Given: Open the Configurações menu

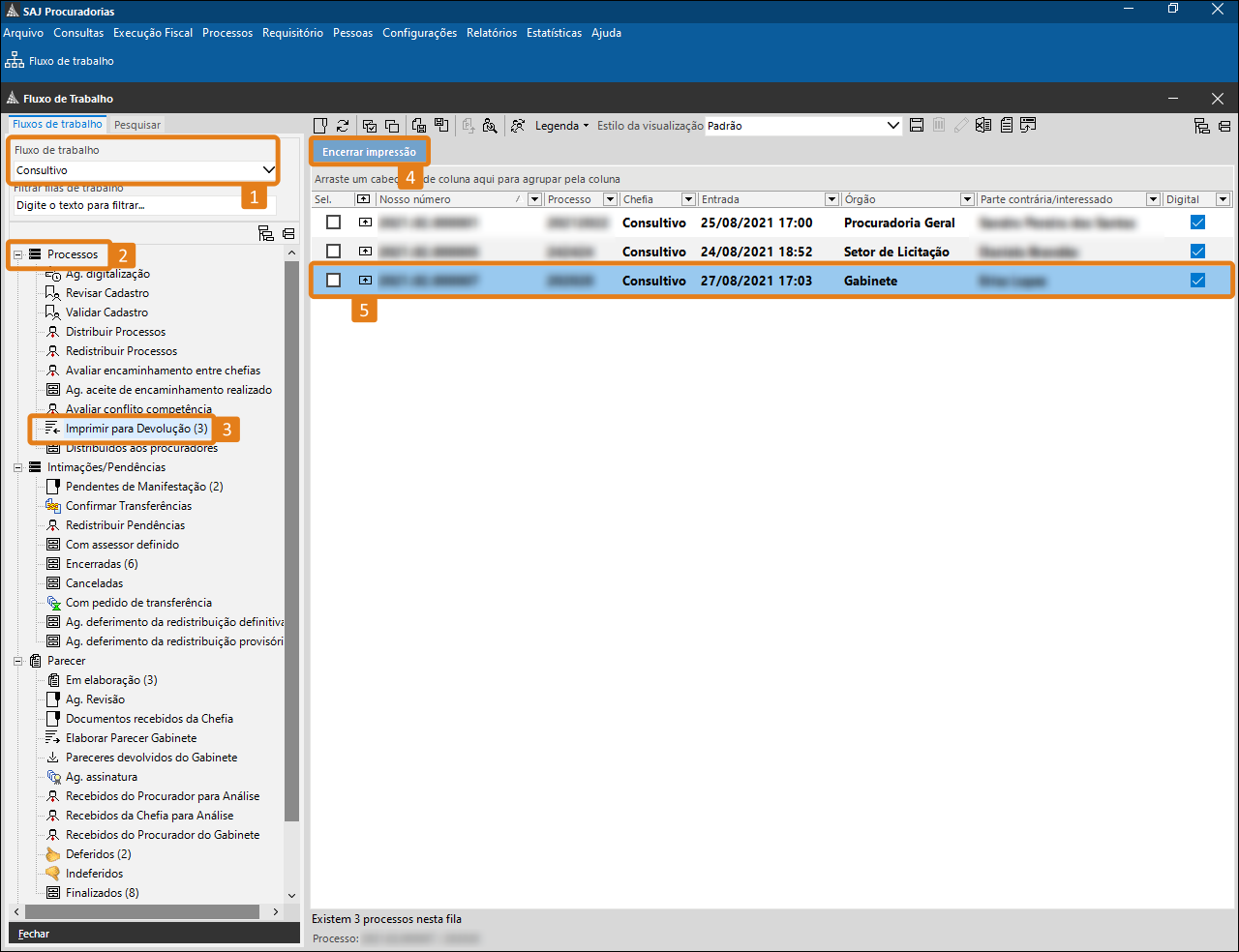Looking at the screenshot, I should point(419,33).
